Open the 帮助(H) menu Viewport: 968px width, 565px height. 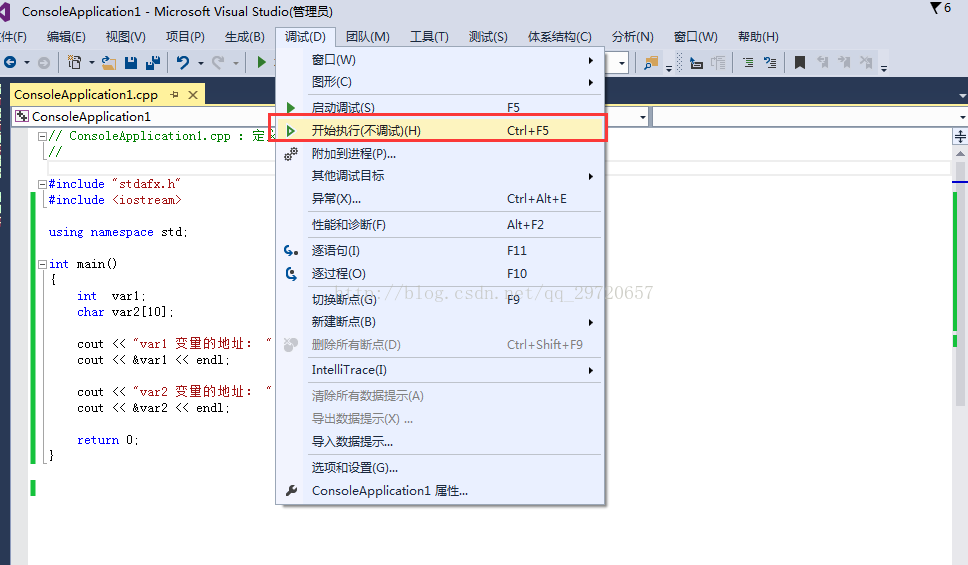click(758, 37)
